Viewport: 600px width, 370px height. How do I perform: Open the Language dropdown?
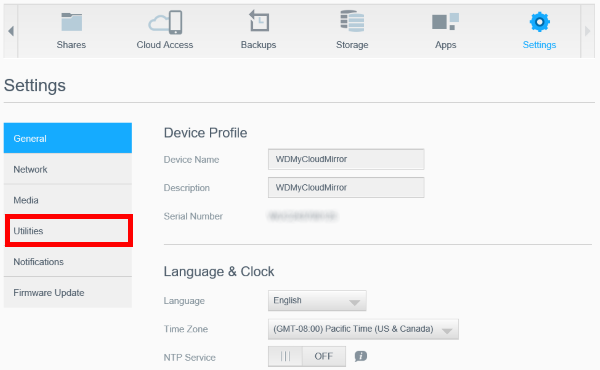pos(317,301)
